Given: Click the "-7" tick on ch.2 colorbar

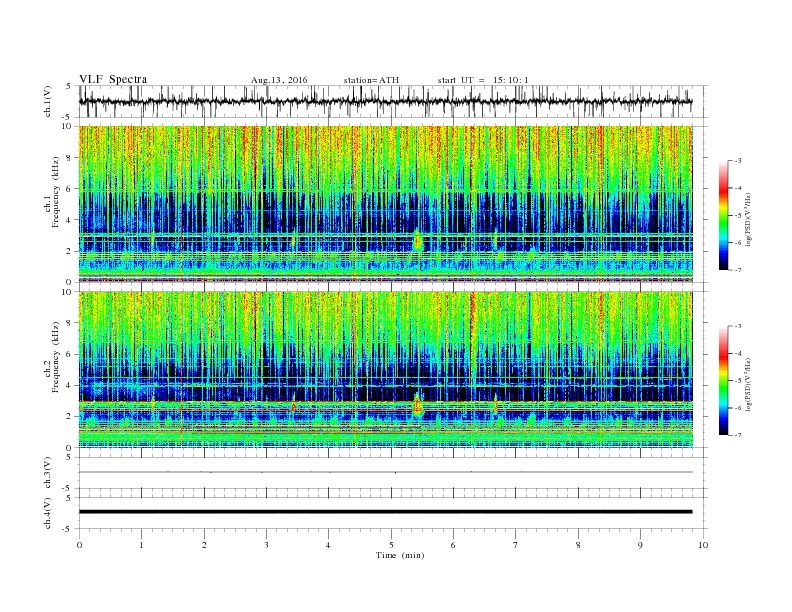Looking at the screenshot, I should tap(738, 435).
